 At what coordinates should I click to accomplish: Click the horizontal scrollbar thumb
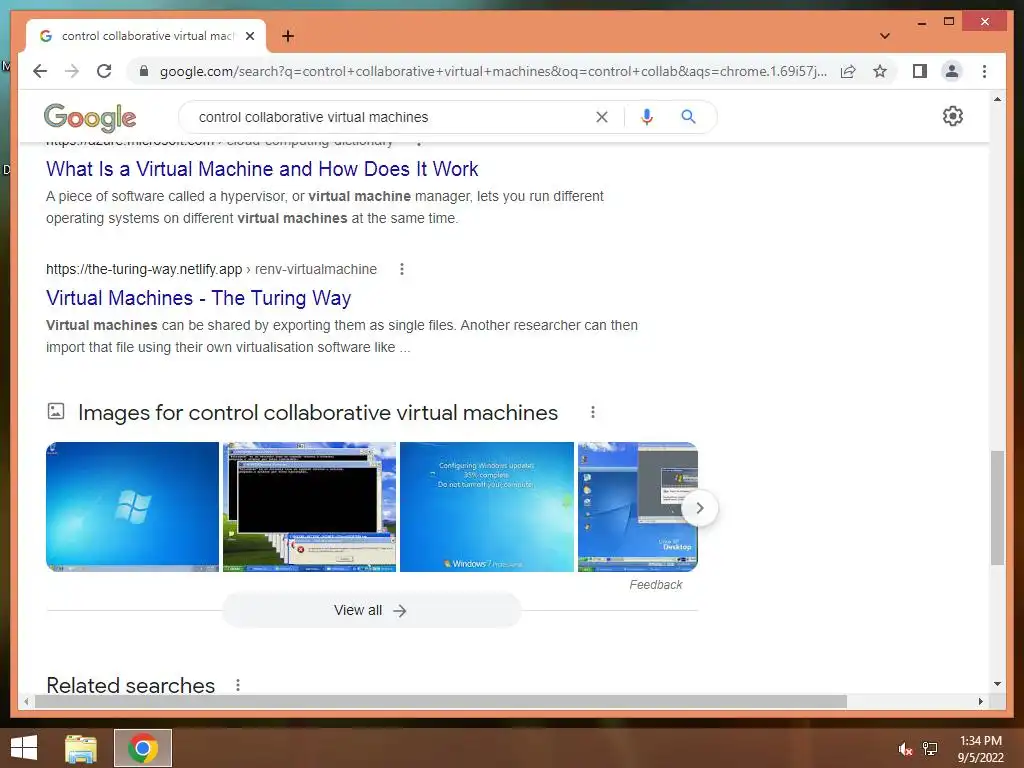pyautogui.click(x=441, y=701)
